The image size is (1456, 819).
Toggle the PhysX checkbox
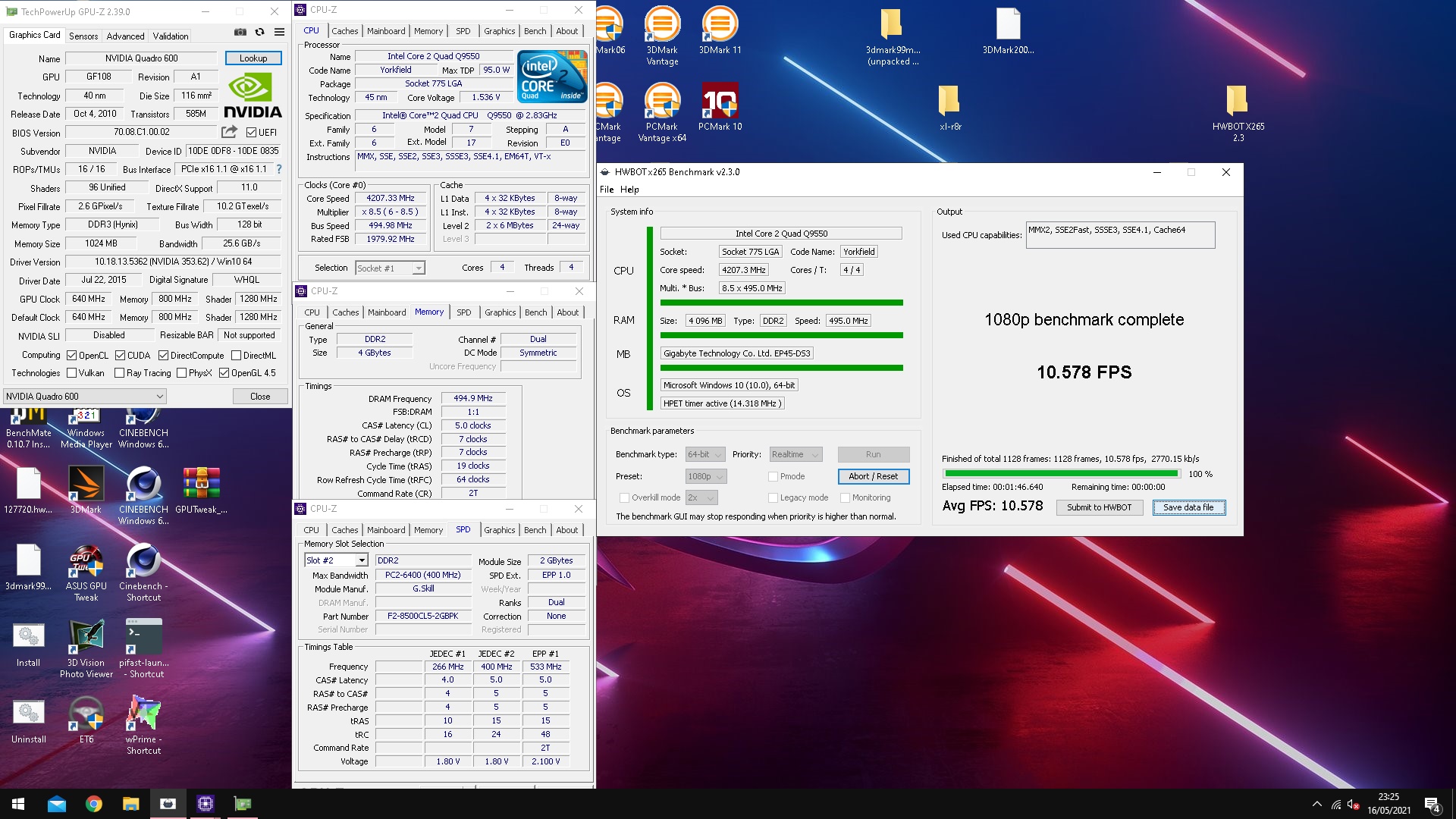click(181, 372)
